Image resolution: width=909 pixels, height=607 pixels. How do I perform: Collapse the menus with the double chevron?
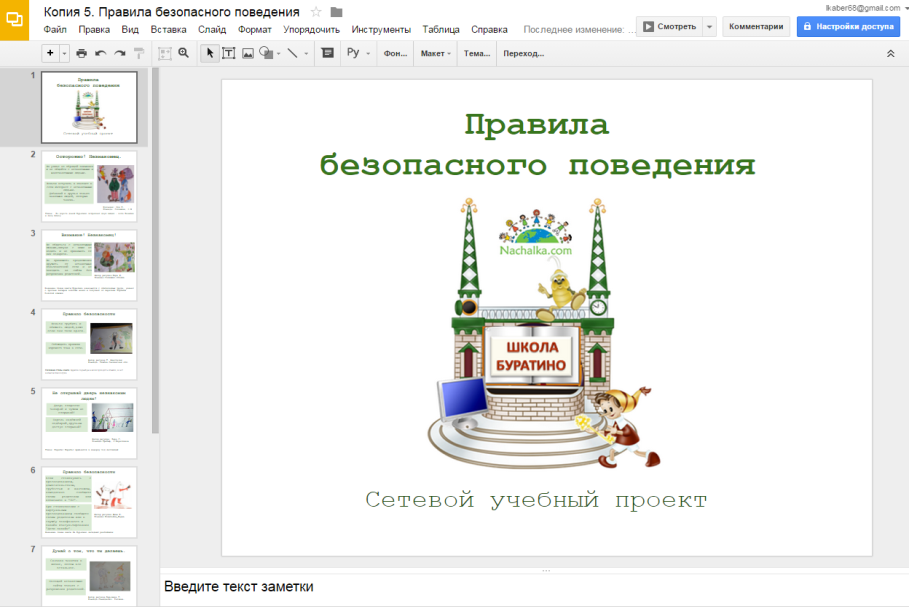pos(890,53)
